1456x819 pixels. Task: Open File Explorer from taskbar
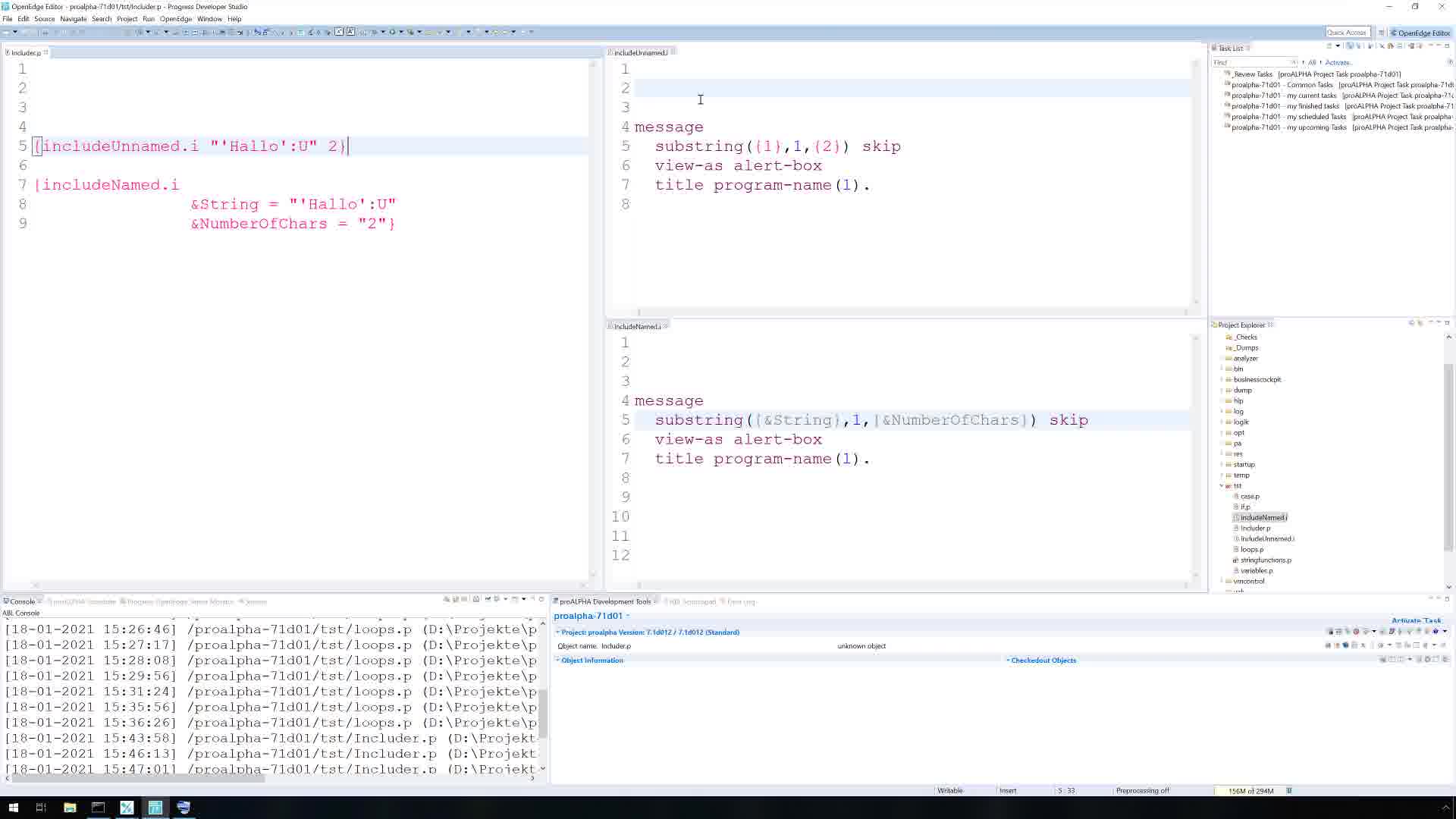[70, 807]
